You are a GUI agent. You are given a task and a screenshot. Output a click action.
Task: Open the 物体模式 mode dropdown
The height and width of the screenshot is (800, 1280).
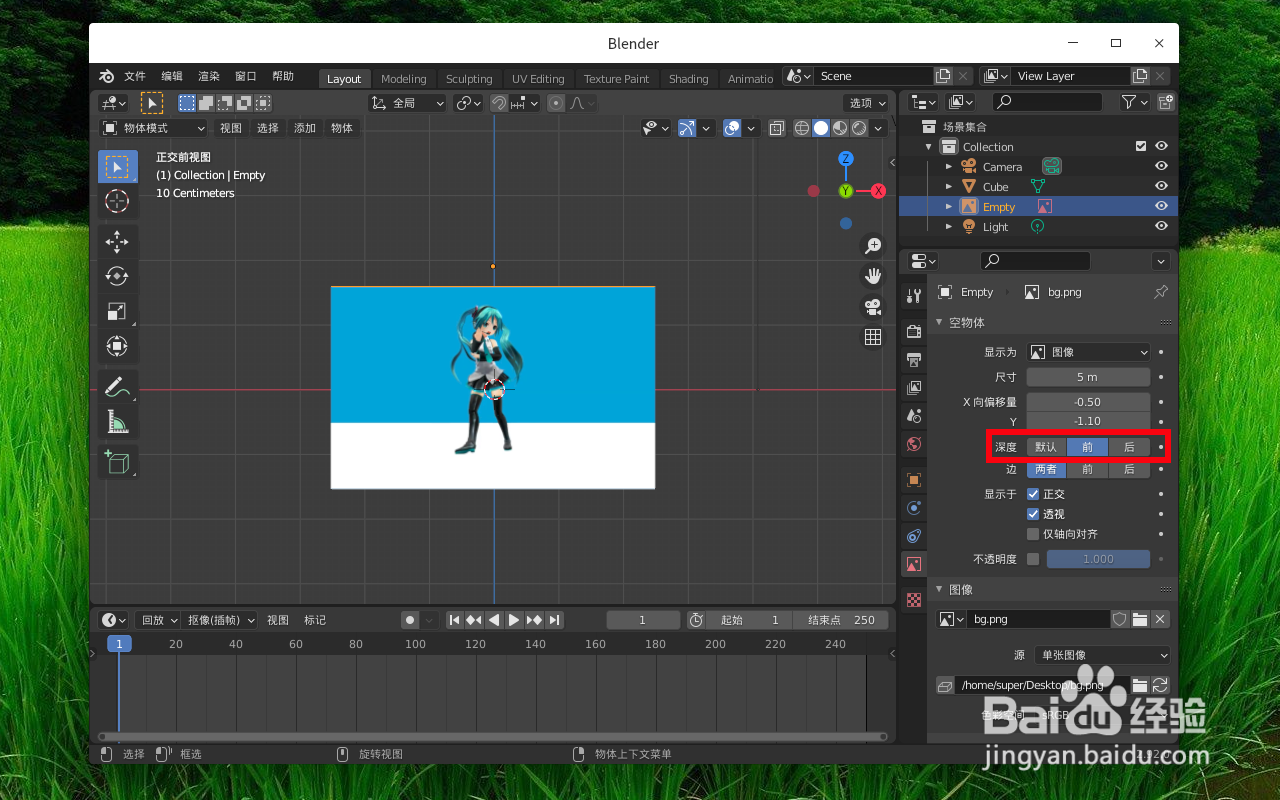tap(154, 128)
